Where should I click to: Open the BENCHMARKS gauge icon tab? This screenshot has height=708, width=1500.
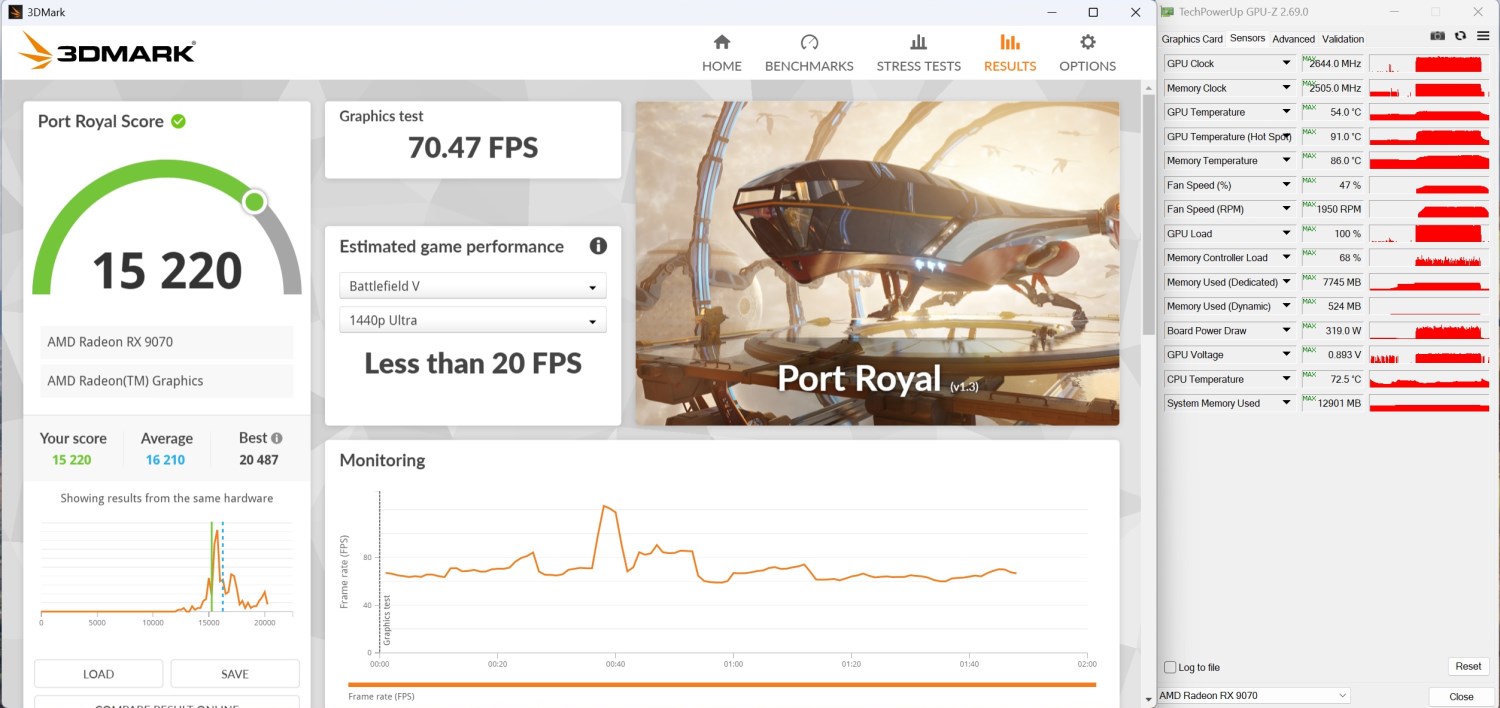(809, 54)
